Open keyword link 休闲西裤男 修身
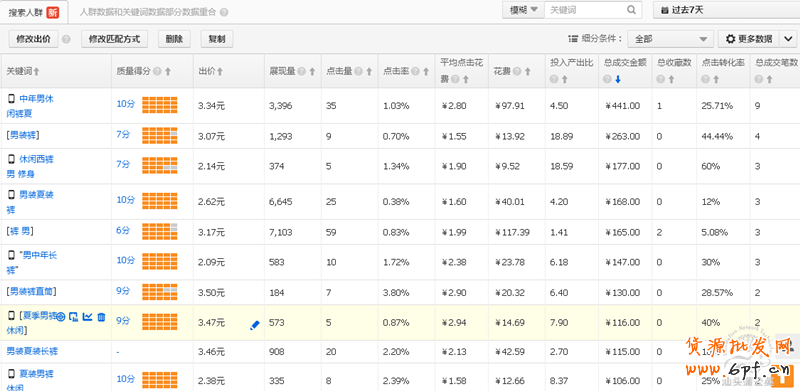Image resolution: width=800 pixels, height=391 pixels. (x=30, y=166)
